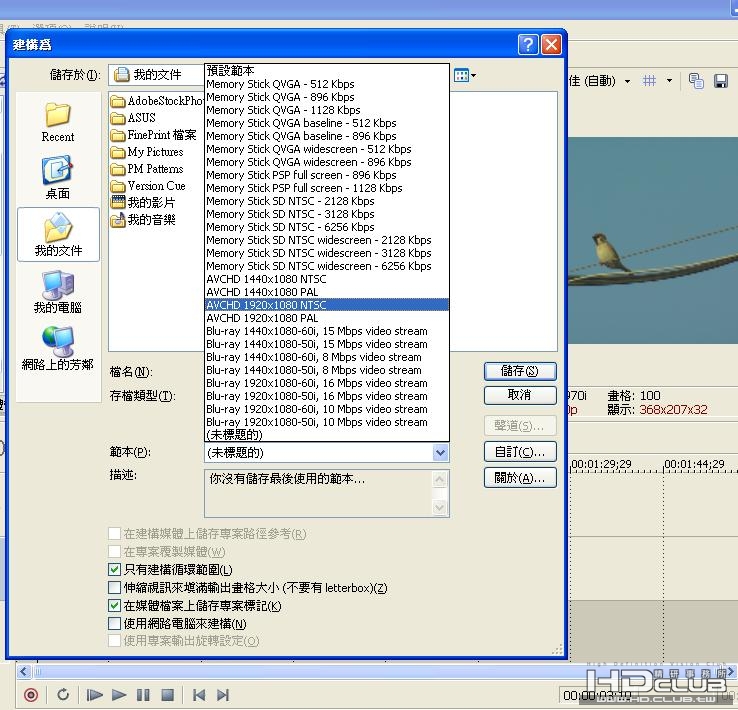Open the grid overlay options dropdown arrow
The image size is (738, 710).
point(669,81)
